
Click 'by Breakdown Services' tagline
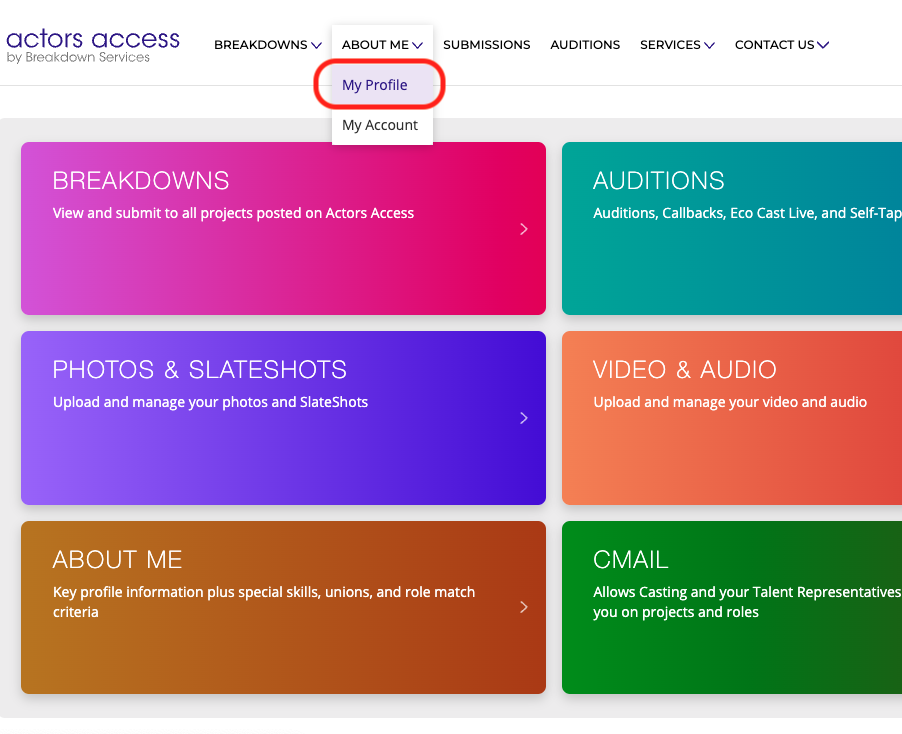78,58
